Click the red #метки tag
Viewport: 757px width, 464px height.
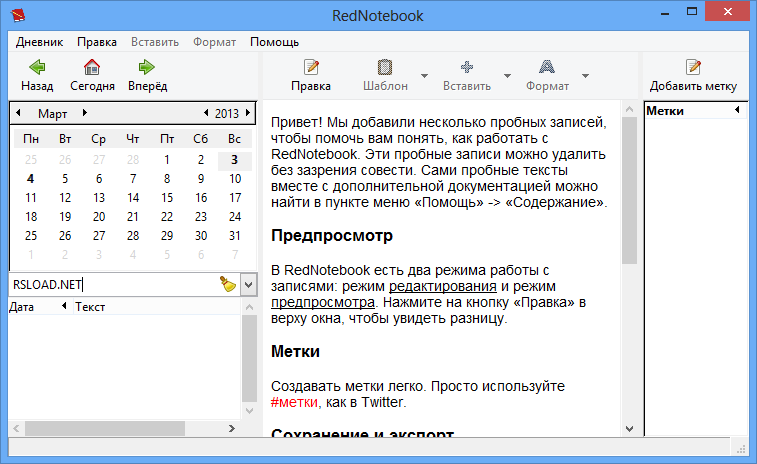point(294,402)
